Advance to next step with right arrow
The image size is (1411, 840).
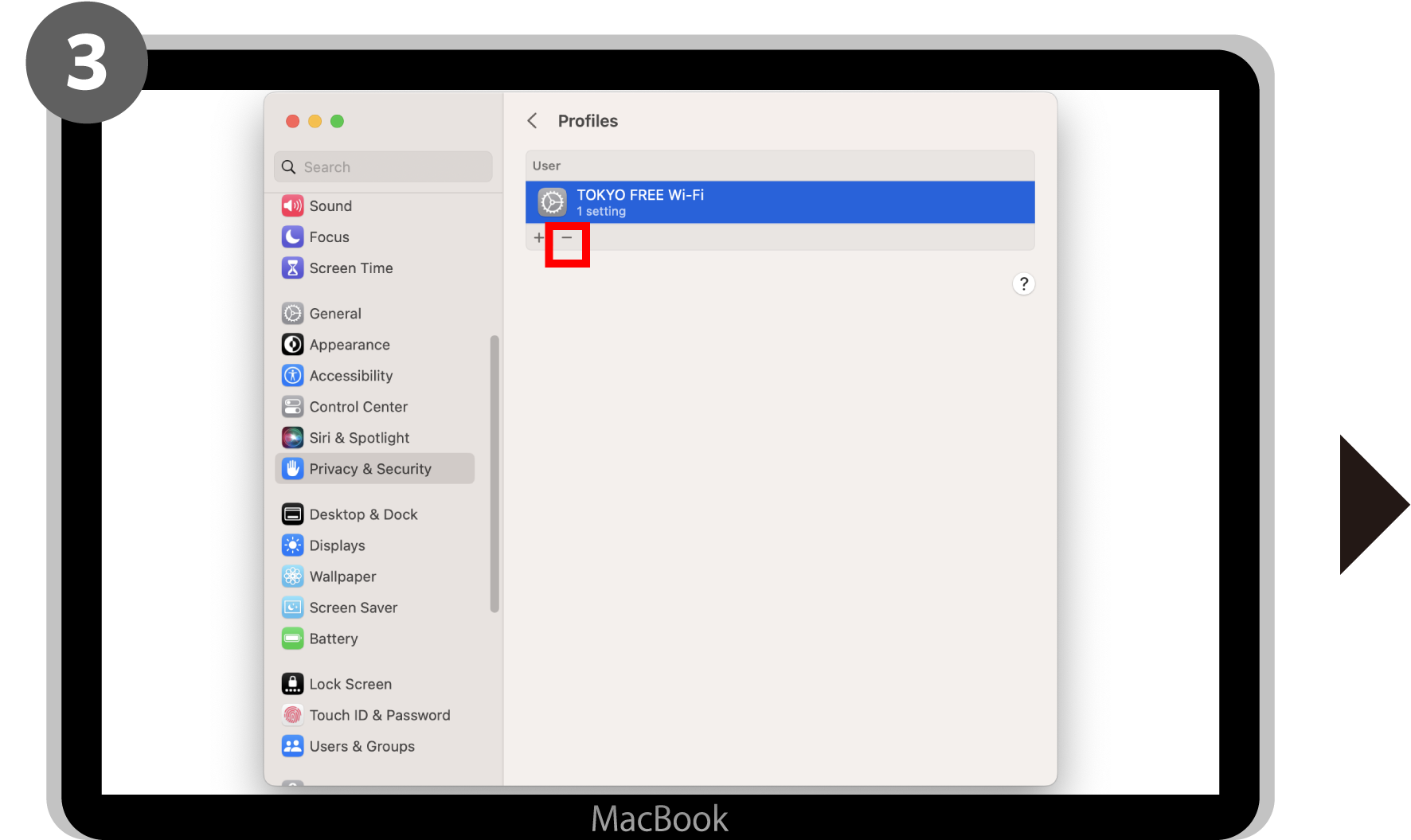1373,504
